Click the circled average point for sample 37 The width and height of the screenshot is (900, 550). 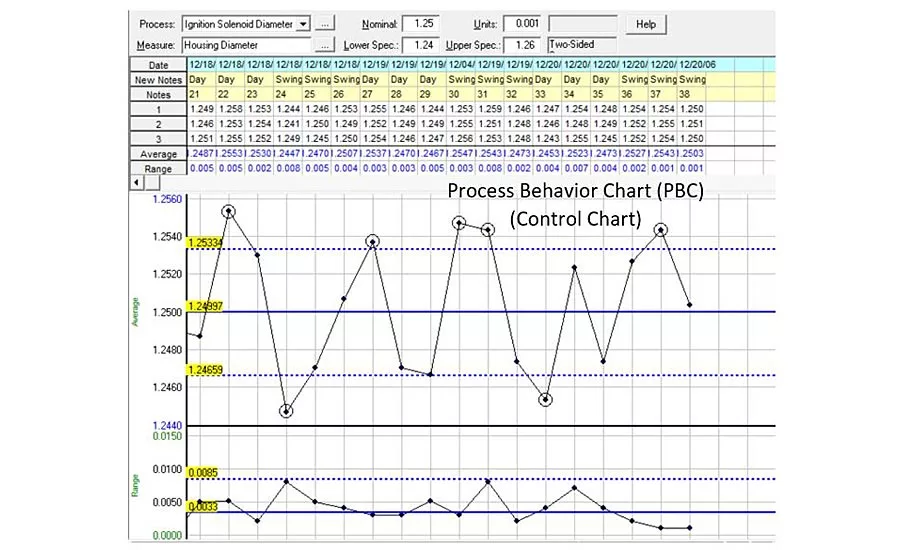[661, 230]
